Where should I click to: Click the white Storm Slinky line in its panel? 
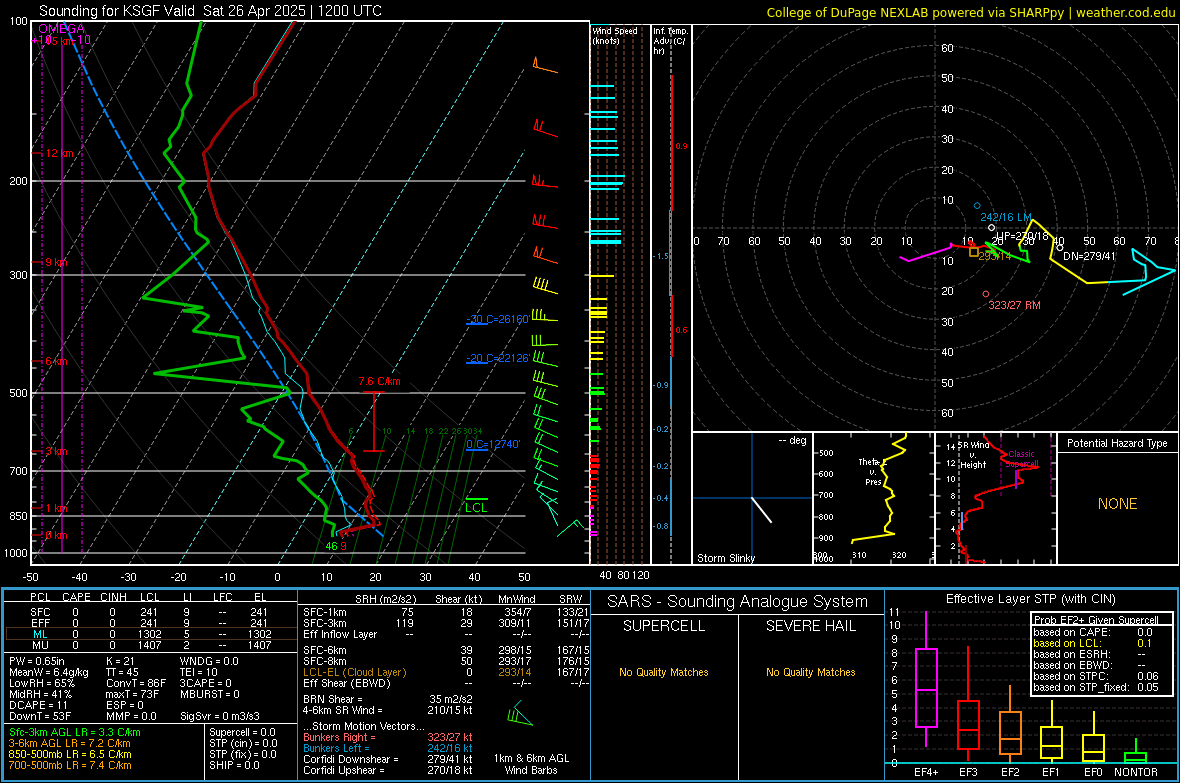762,510
